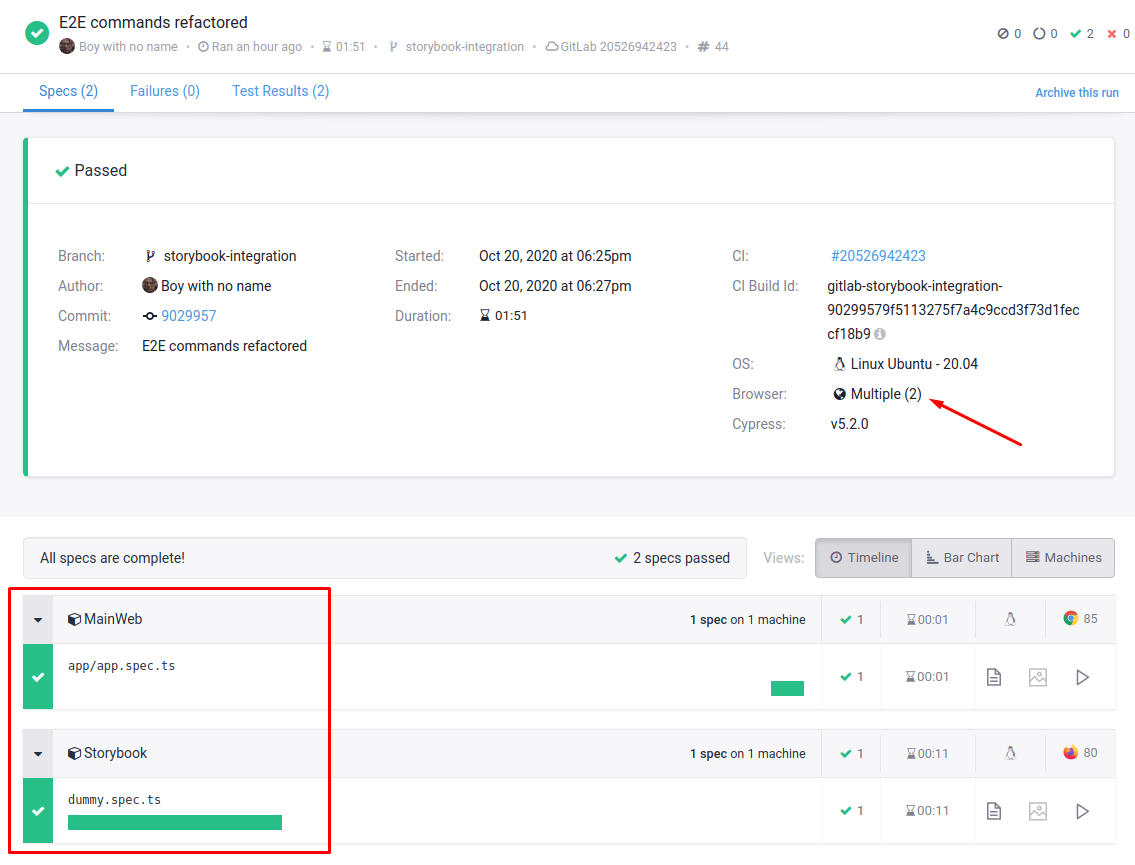Image resolution: width=1135 pixels, height=865 pixels.
Task: Click the info icon beside CI Build Id
Action: click(880, 334)
